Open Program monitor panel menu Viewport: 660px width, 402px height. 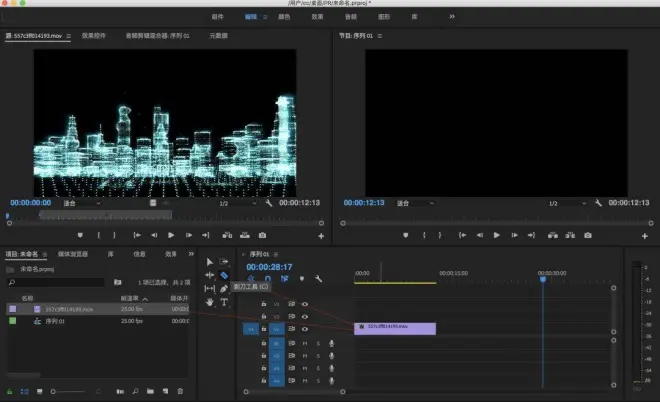pos(380,36)
